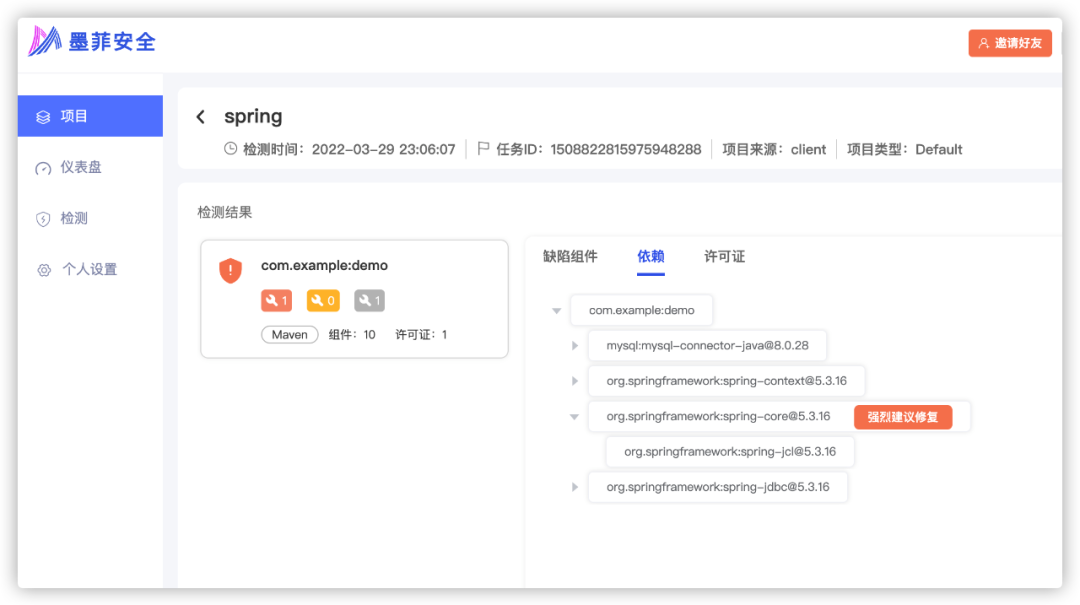Click the red wrench badge showing 1
The width and height of the screenshot is (1080, 605).
point(276,300)
